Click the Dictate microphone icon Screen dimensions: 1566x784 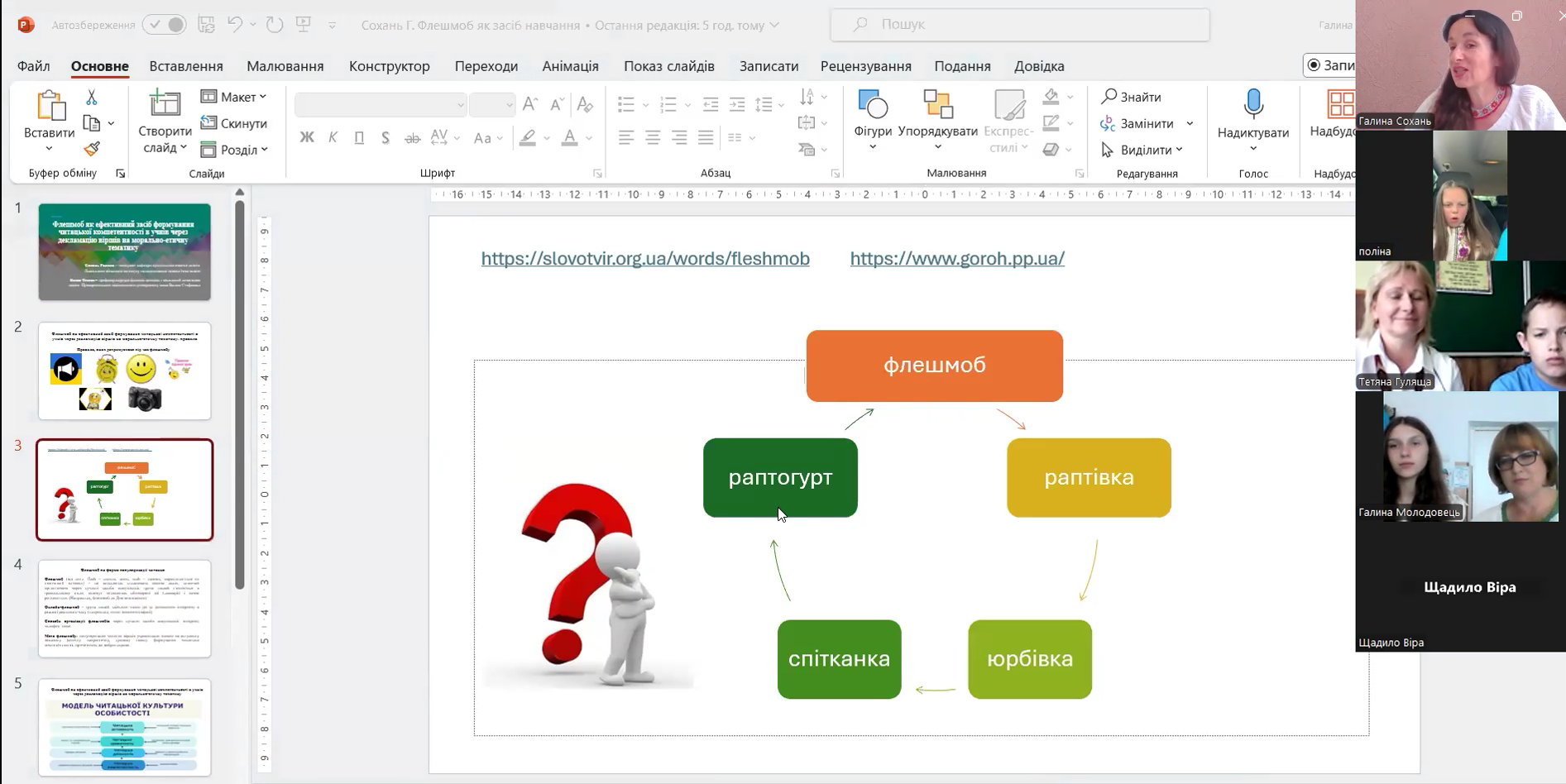pyautogui.click(x=1252, y=105)
